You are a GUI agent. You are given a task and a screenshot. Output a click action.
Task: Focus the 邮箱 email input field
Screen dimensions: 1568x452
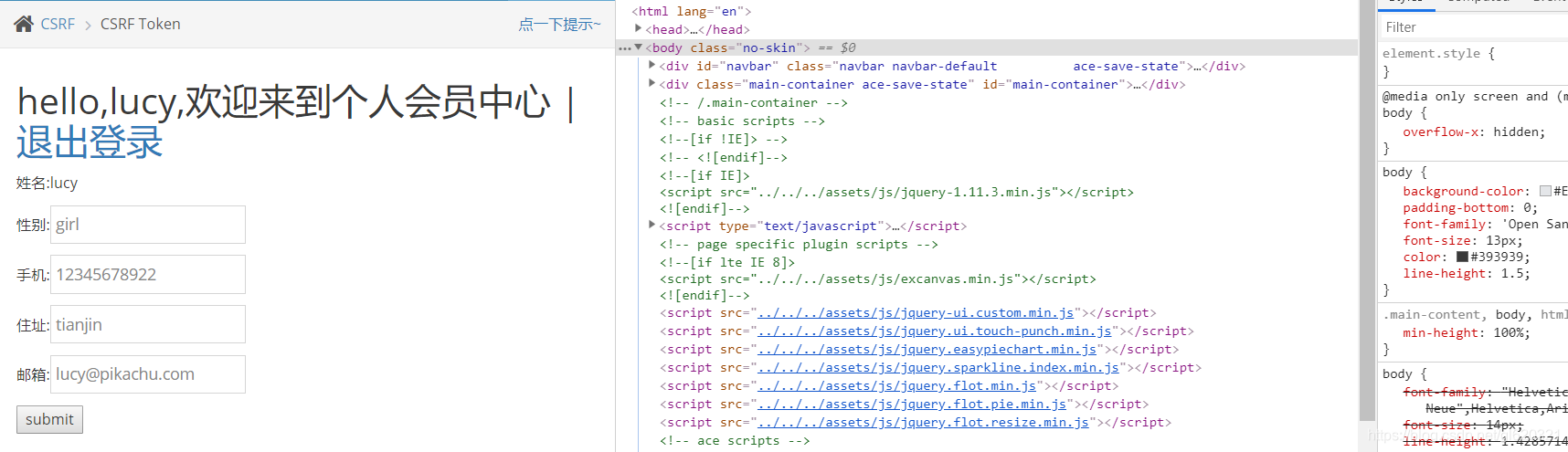148,374
